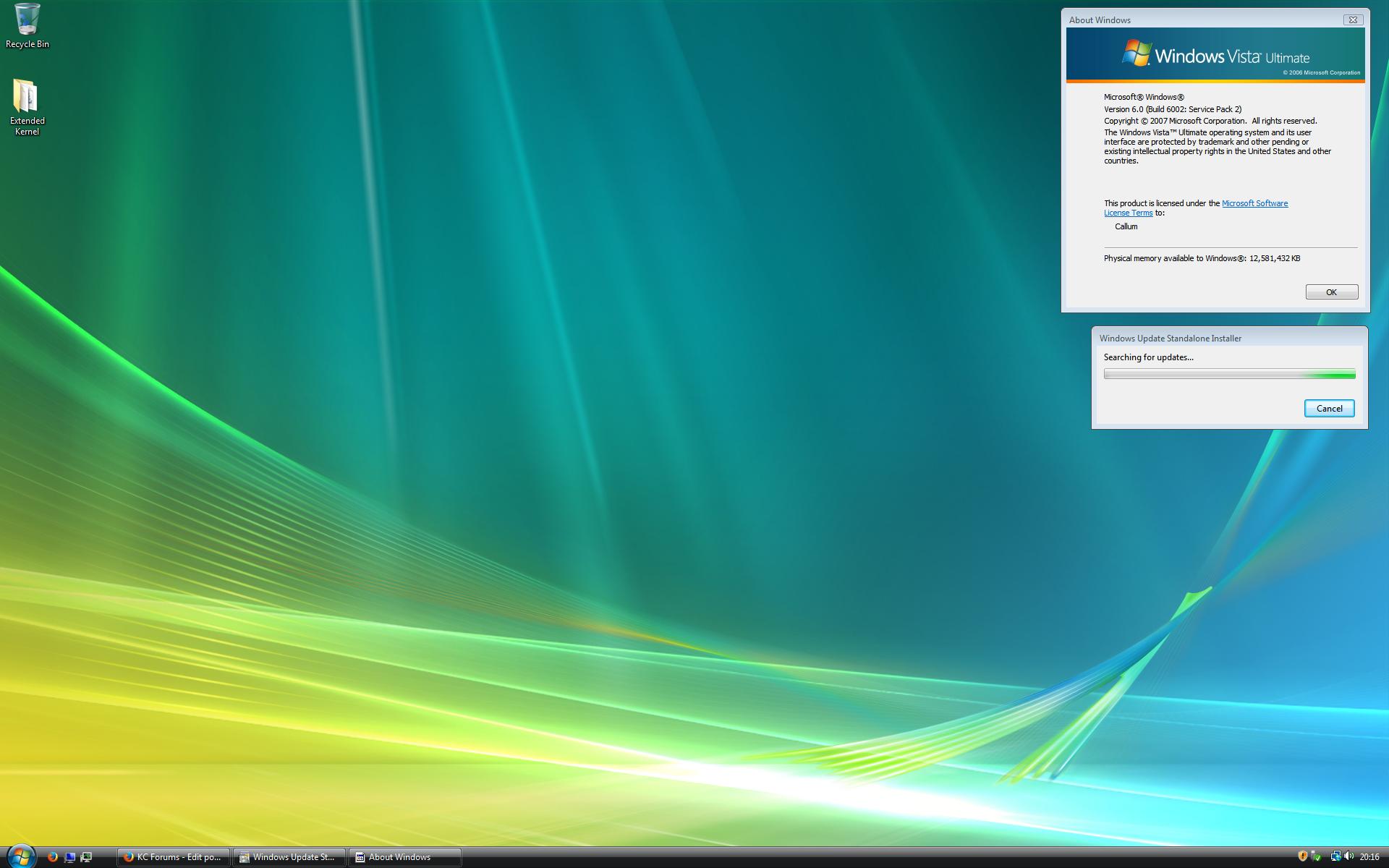Click the 'Searching for updates...' text
This screenshot has height=868, width=1389.
pos(1148,357)
